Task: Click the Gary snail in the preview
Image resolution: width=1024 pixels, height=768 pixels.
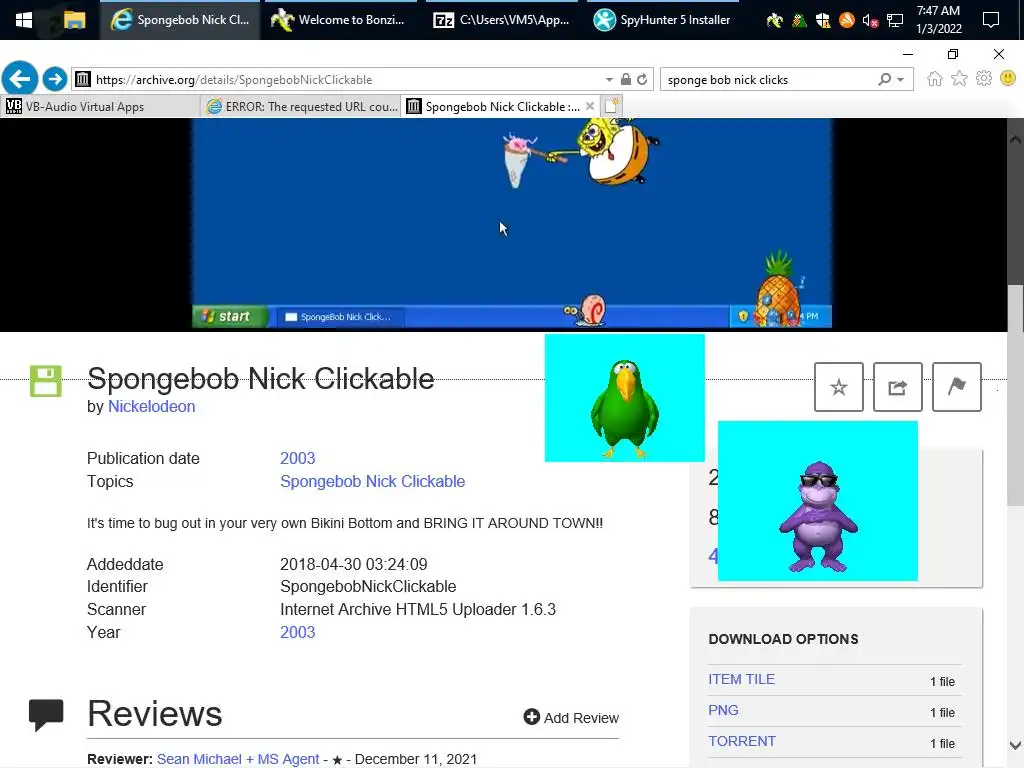Action: [586, 310]
